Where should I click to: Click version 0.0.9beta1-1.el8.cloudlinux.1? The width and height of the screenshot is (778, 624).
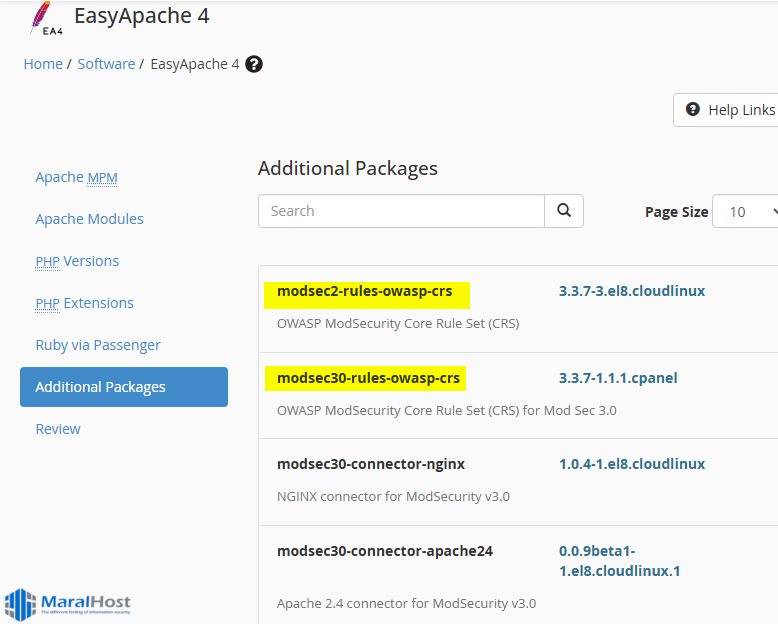[619, 561]
